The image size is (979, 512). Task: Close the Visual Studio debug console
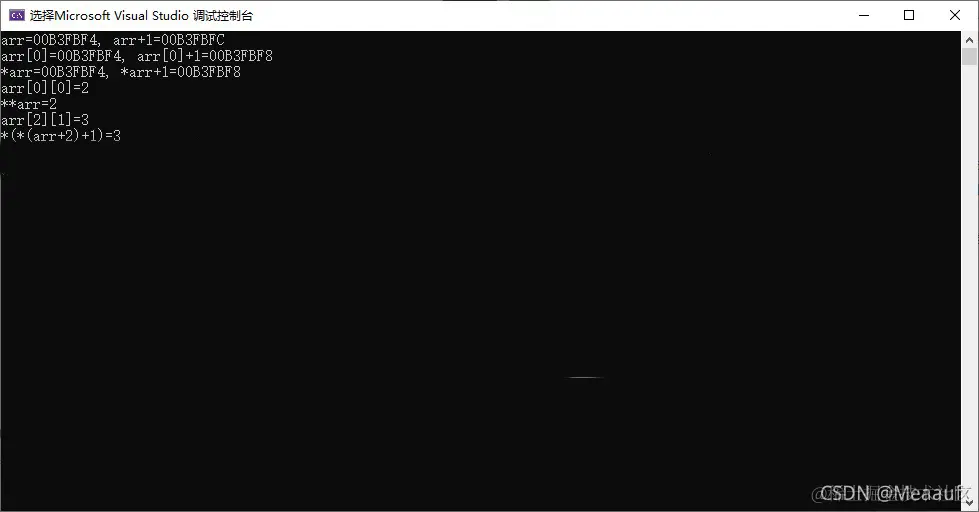point(955,15)
